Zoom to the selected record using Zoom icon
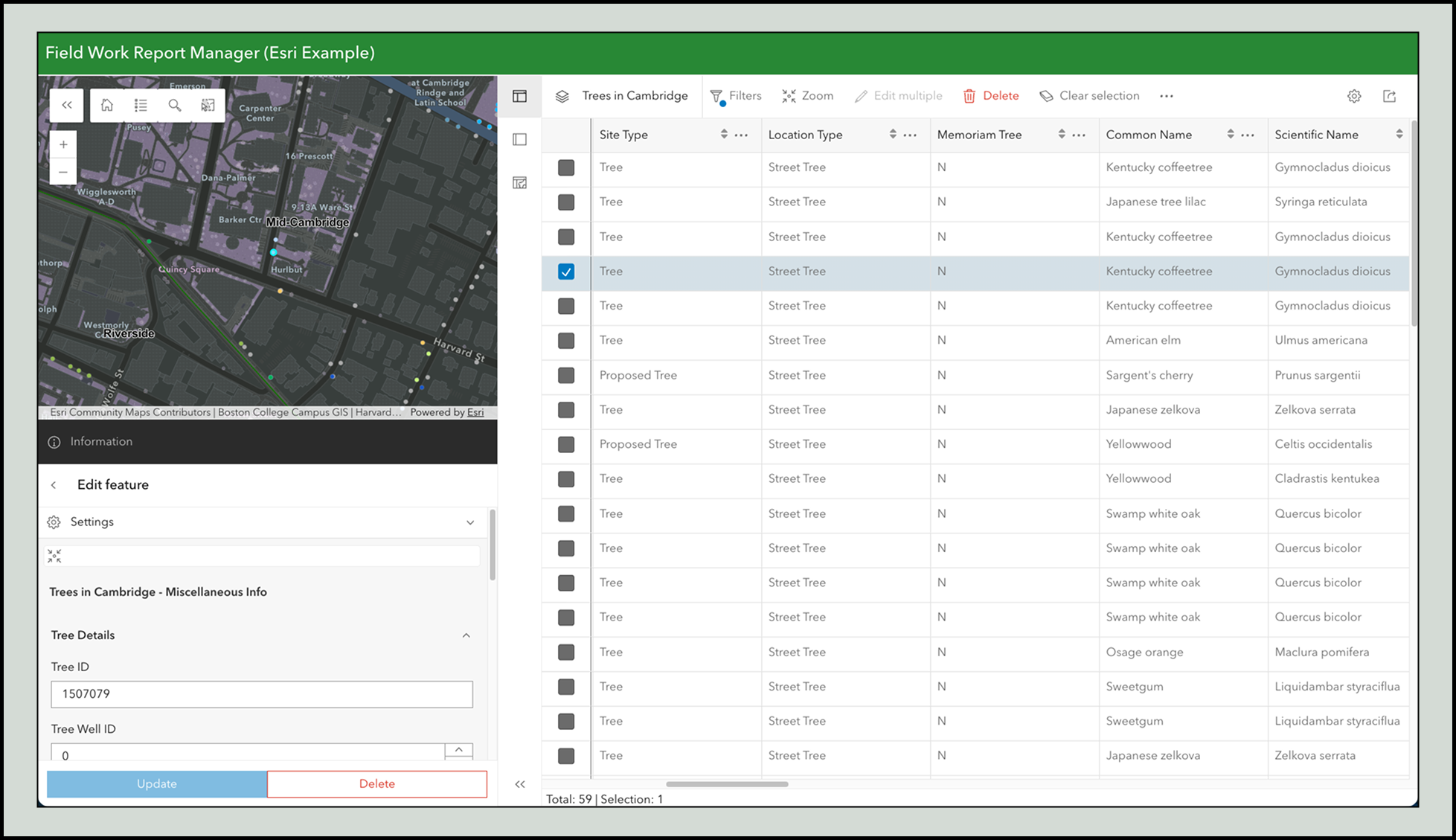1456x840 pixels. pyautogui.click(x=807, y=95)
